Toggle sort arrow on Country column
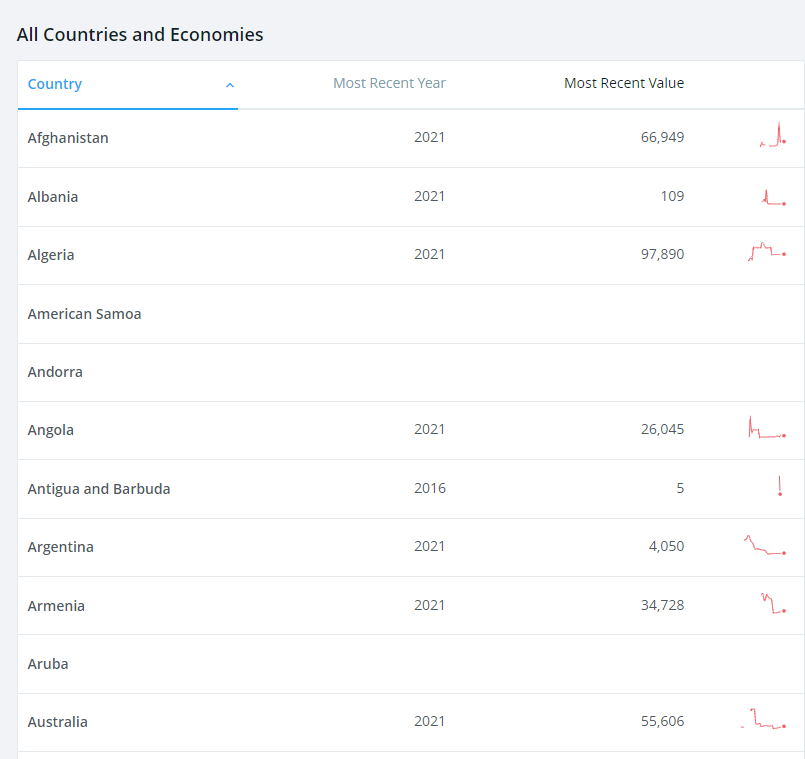 pos(230,85)
